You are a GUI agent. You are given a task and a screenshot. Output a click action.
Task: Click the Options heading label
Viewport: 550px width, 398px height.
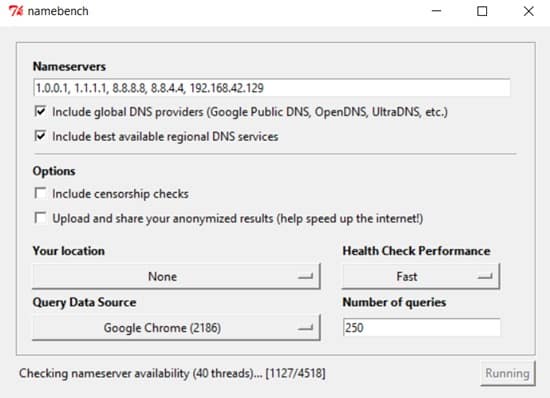(54, 171)
